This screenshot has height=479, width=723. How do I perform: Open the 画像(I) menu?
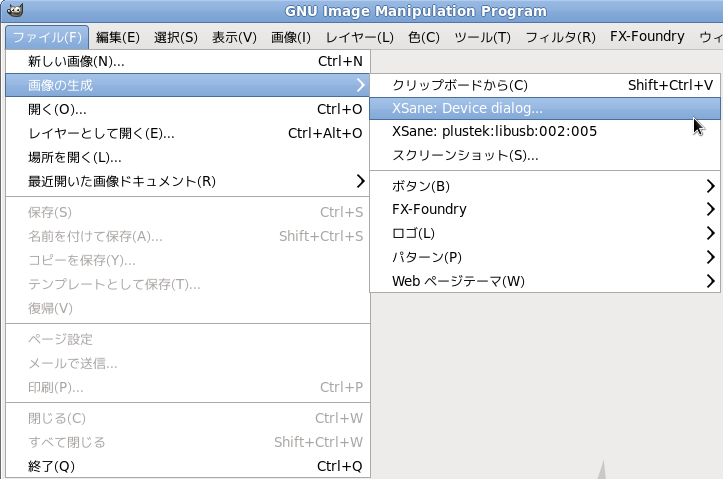tap(291, 37)
